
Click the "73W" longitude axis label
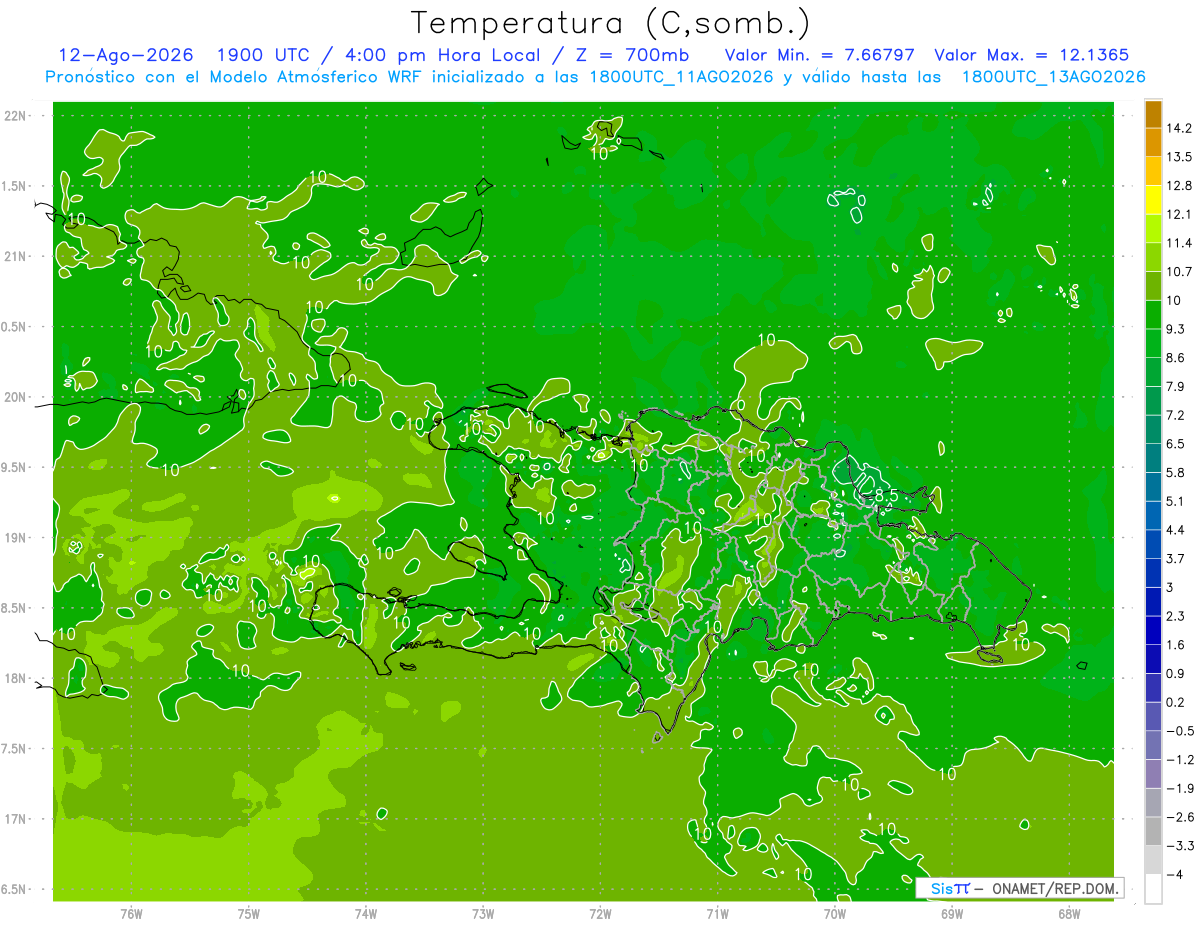tap(483, 913)
